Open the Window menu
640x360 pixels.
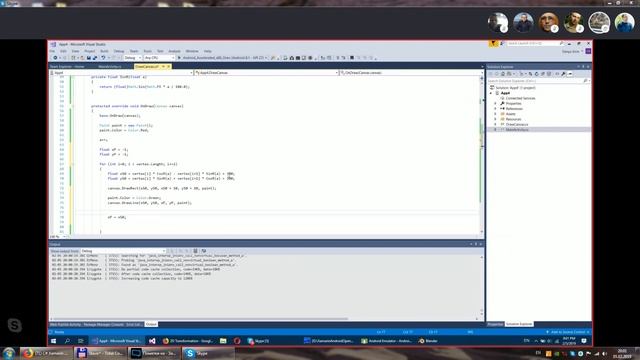(x=192, y=51)
